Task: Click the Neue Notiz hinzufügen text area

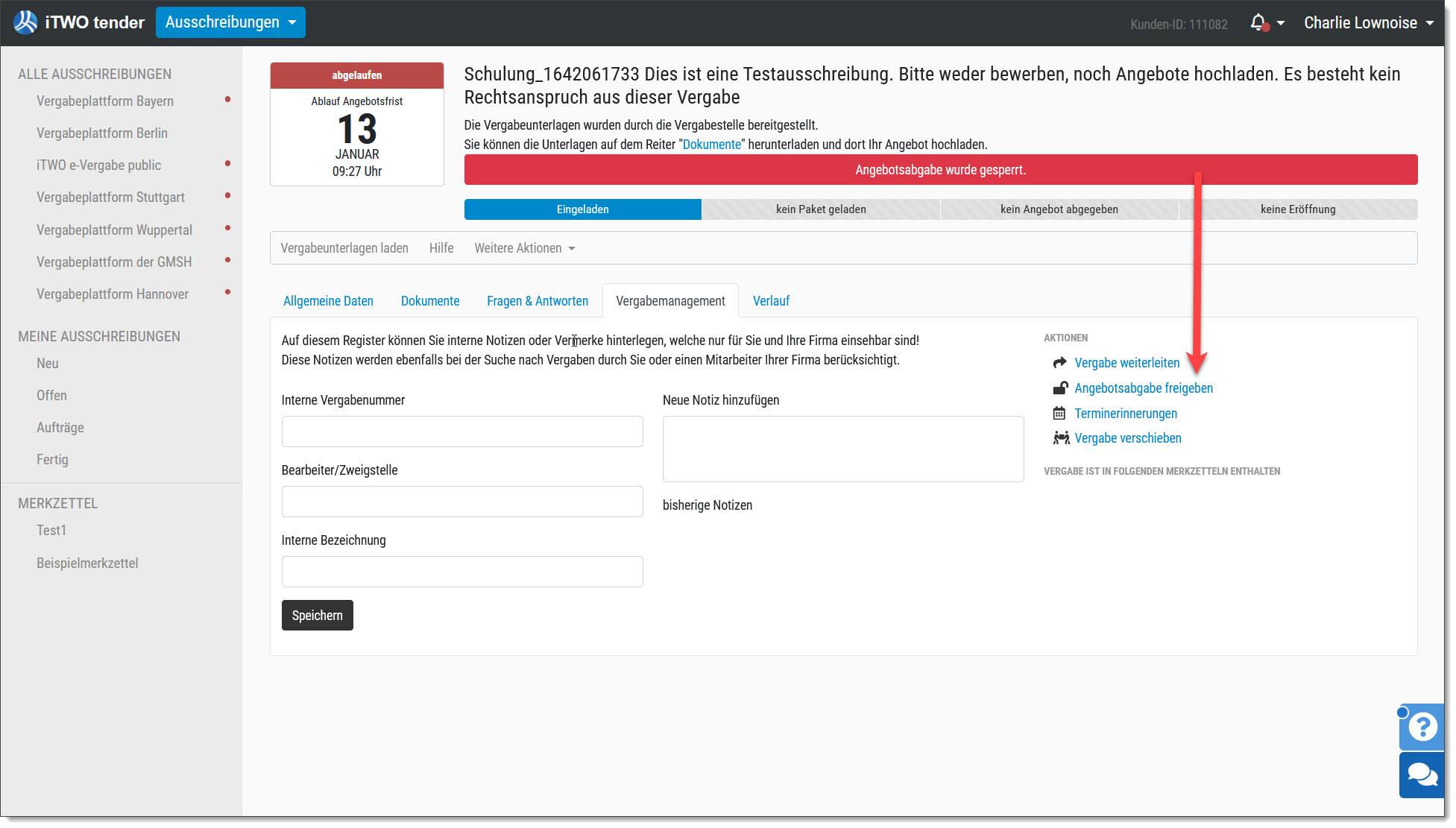Action: pyautogui.click(x=843, y=449)
